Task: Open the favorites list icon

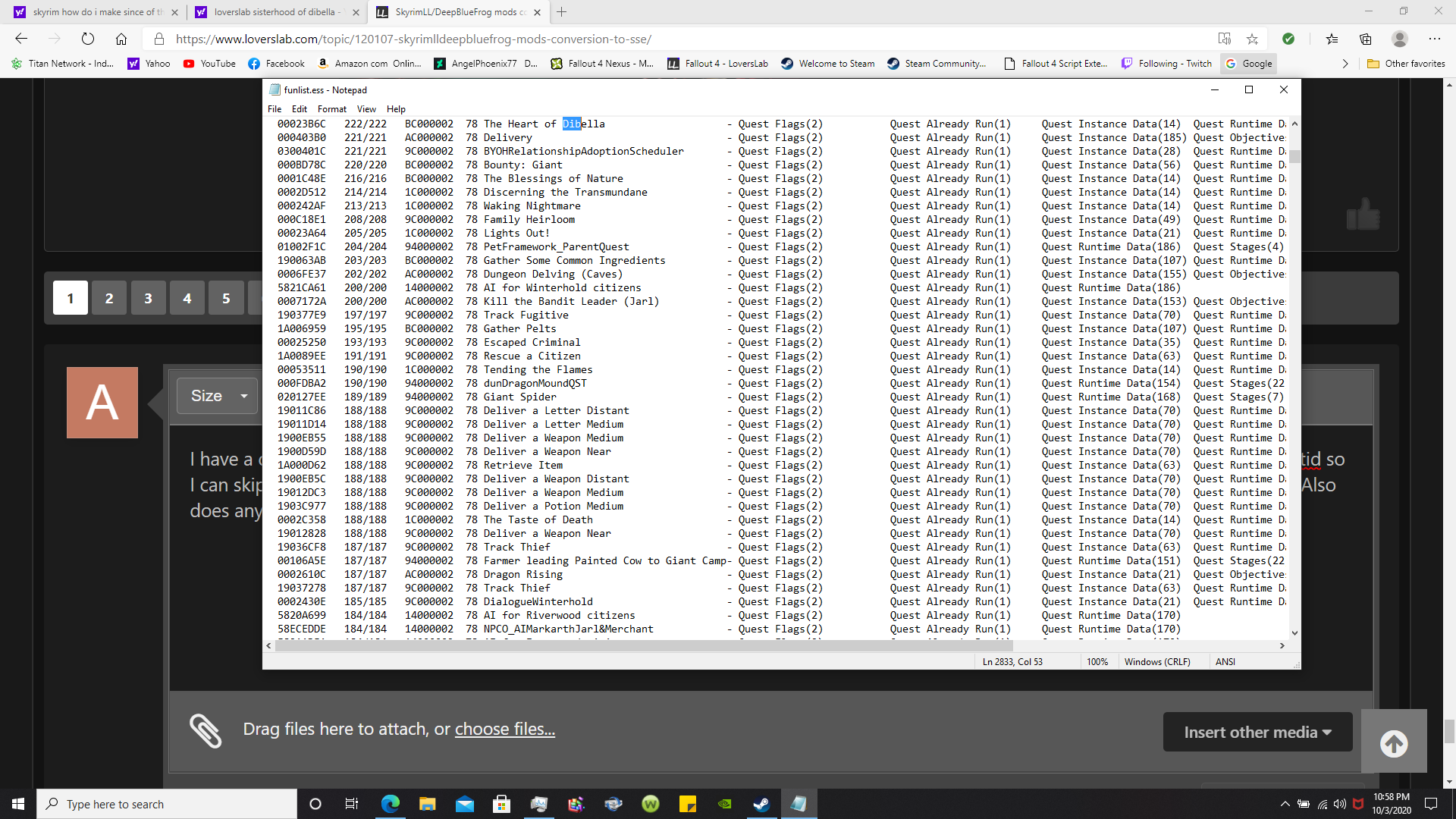Action: 1332,39
